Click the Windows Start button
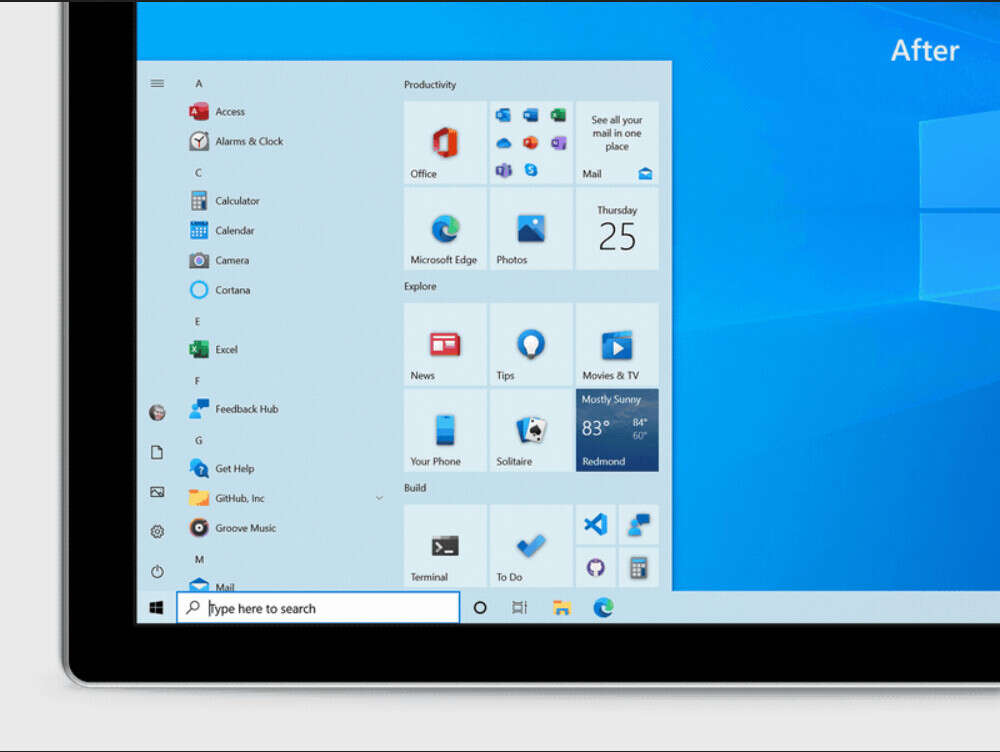Viewport: 1000px width, 752px height. click(155, 607)
